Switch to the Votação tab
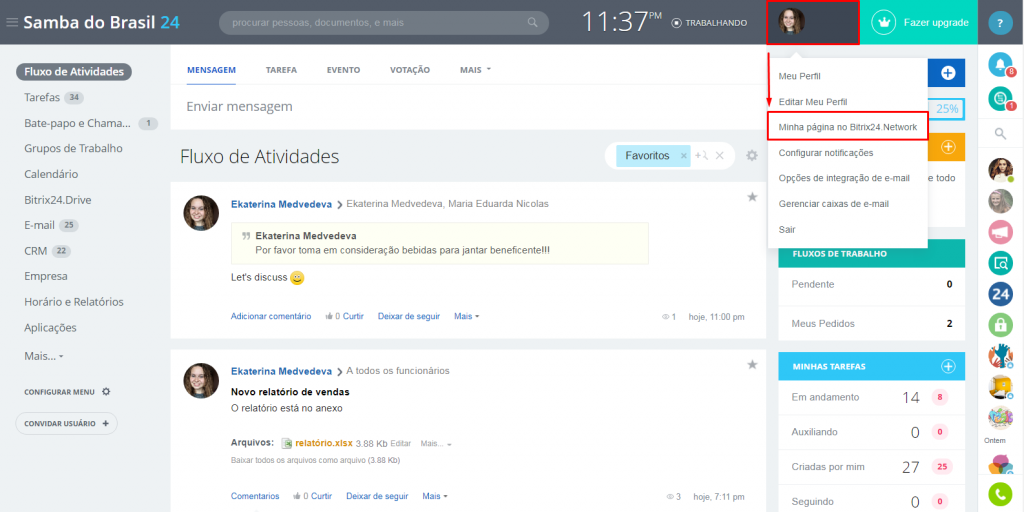 [x=410, y=70]
